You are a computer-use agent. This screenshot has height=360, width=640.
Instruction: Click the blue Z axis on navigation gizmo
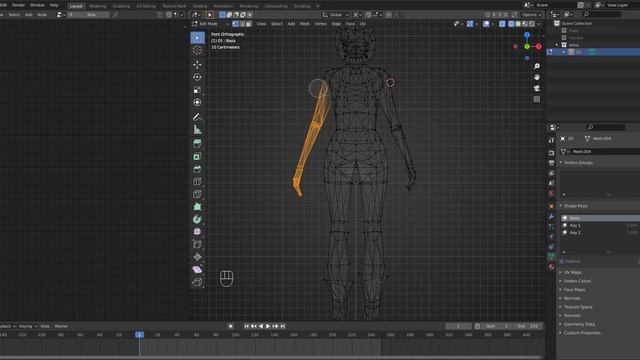tap(527, 36)
